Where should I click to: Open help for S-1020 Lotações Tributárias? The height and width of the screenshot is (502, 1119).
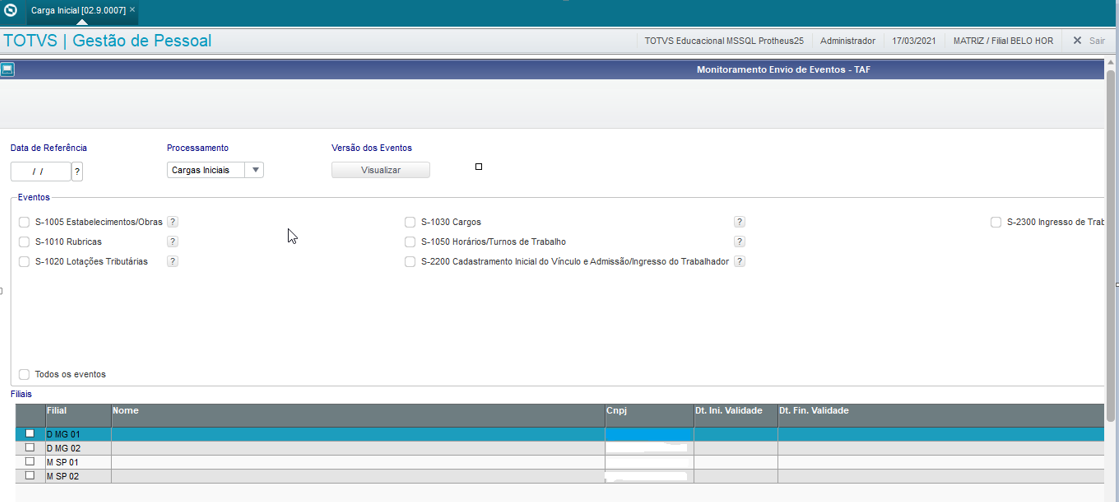173,261
